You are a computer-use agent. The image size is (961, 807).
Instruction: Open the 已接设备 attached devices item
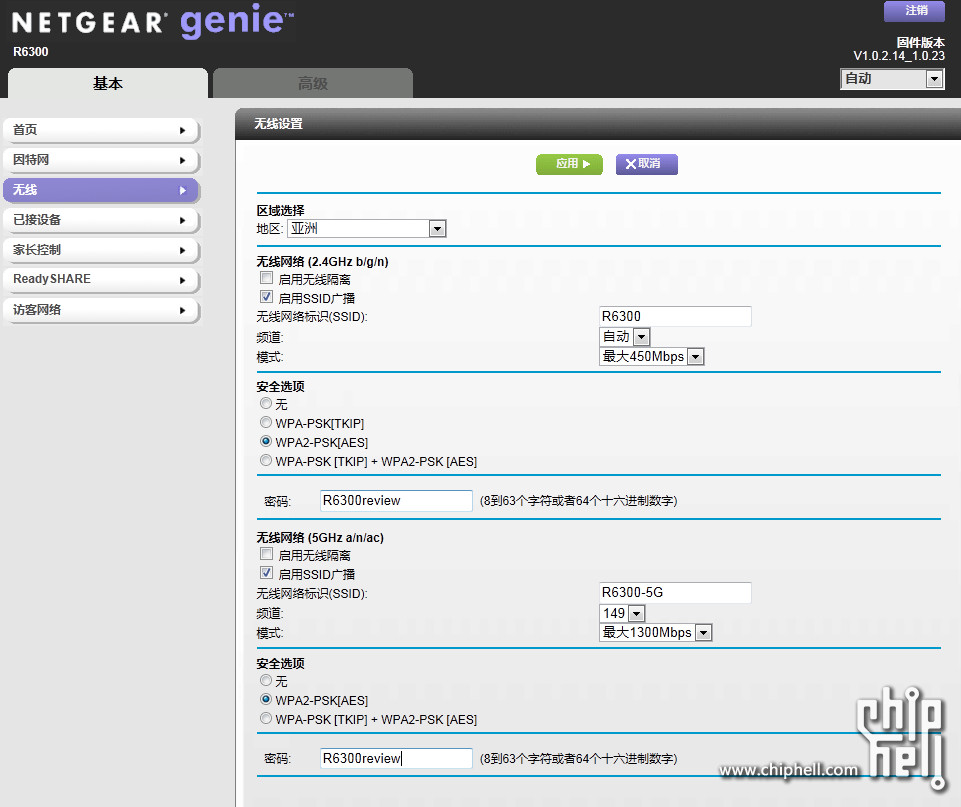[x=101, y=220]
